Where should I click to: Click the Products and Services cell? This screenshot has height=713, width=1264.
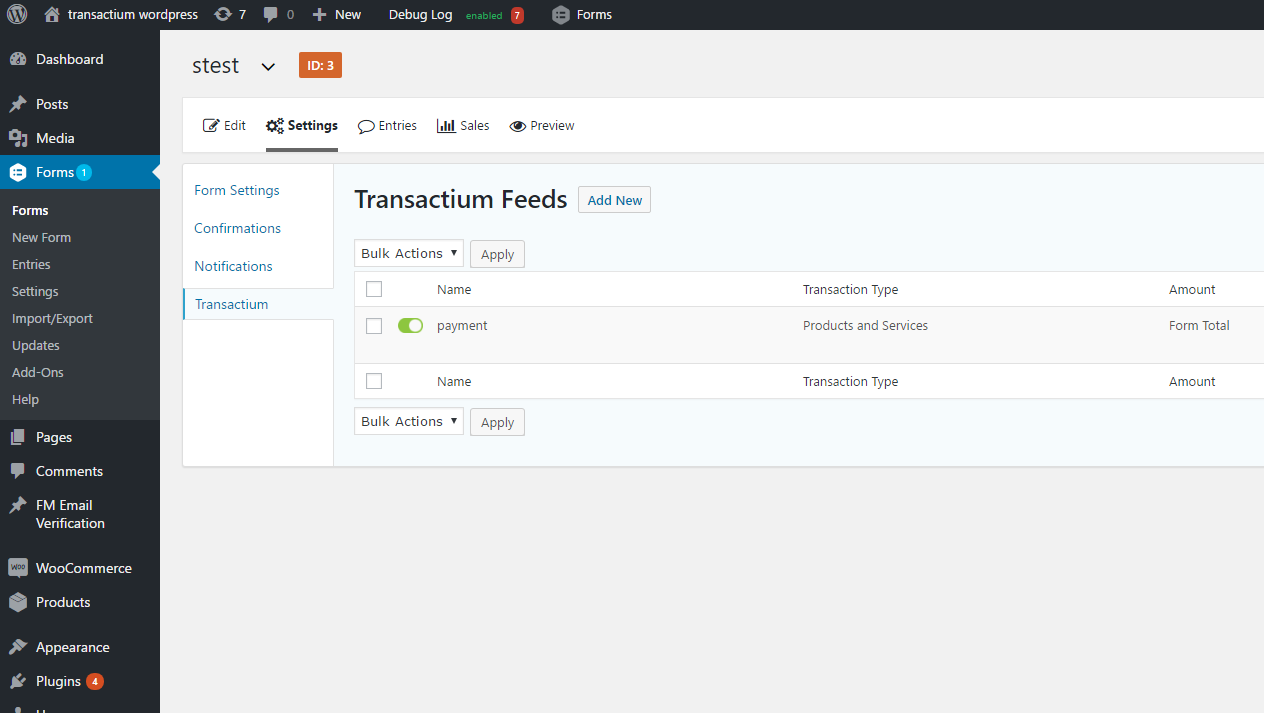[x=865, y=326]
